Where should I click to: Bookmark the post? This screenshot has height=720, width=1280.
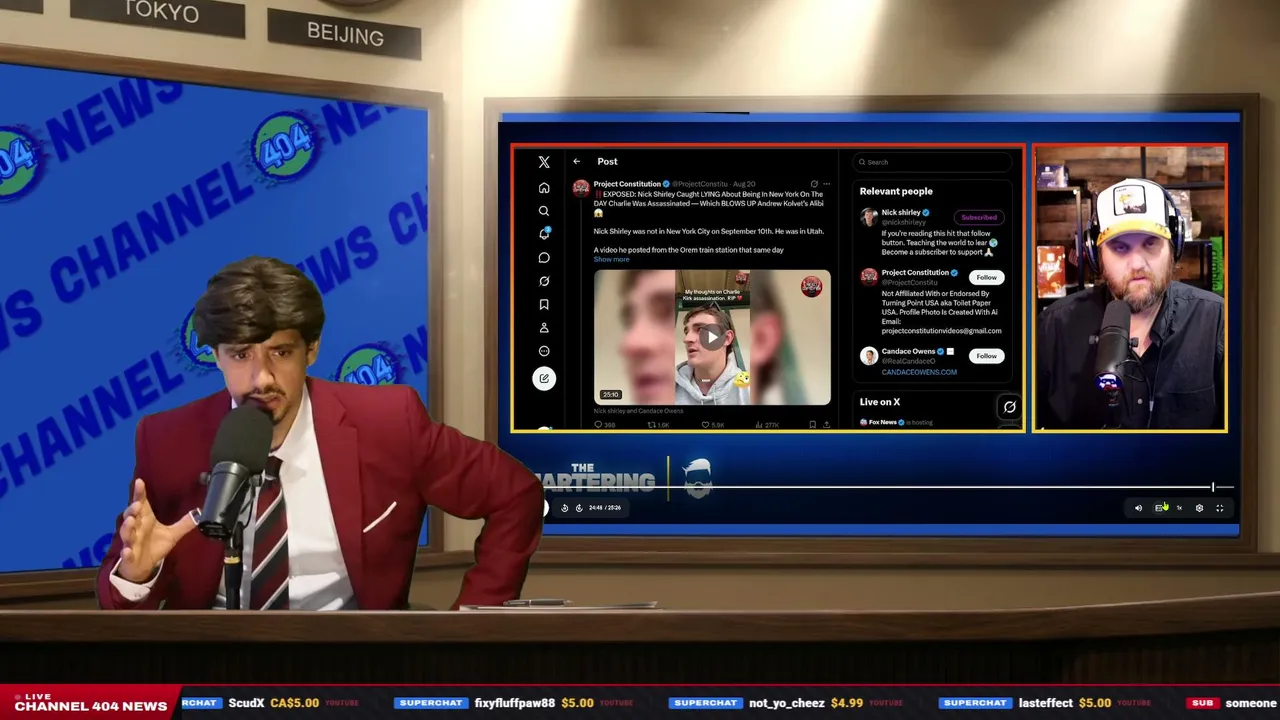click(x=812, y=425)
